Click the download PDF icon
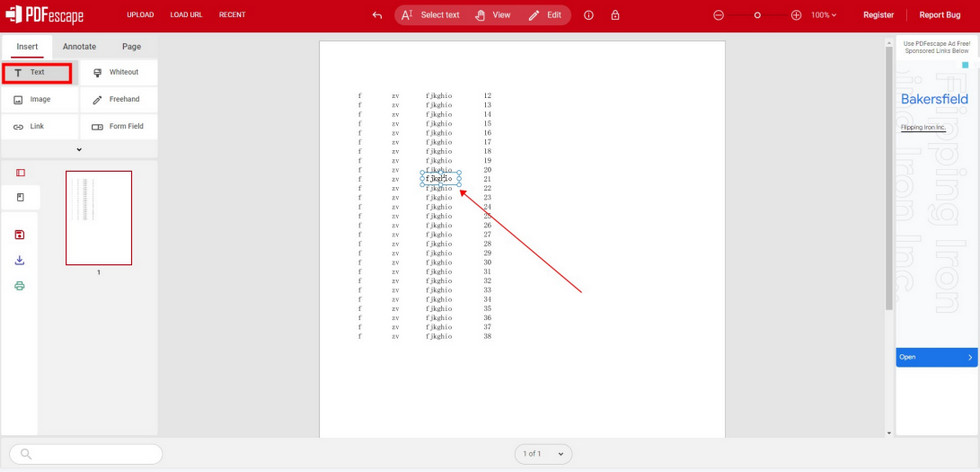This screenshot has width=980, height=472. click(19, 260)
